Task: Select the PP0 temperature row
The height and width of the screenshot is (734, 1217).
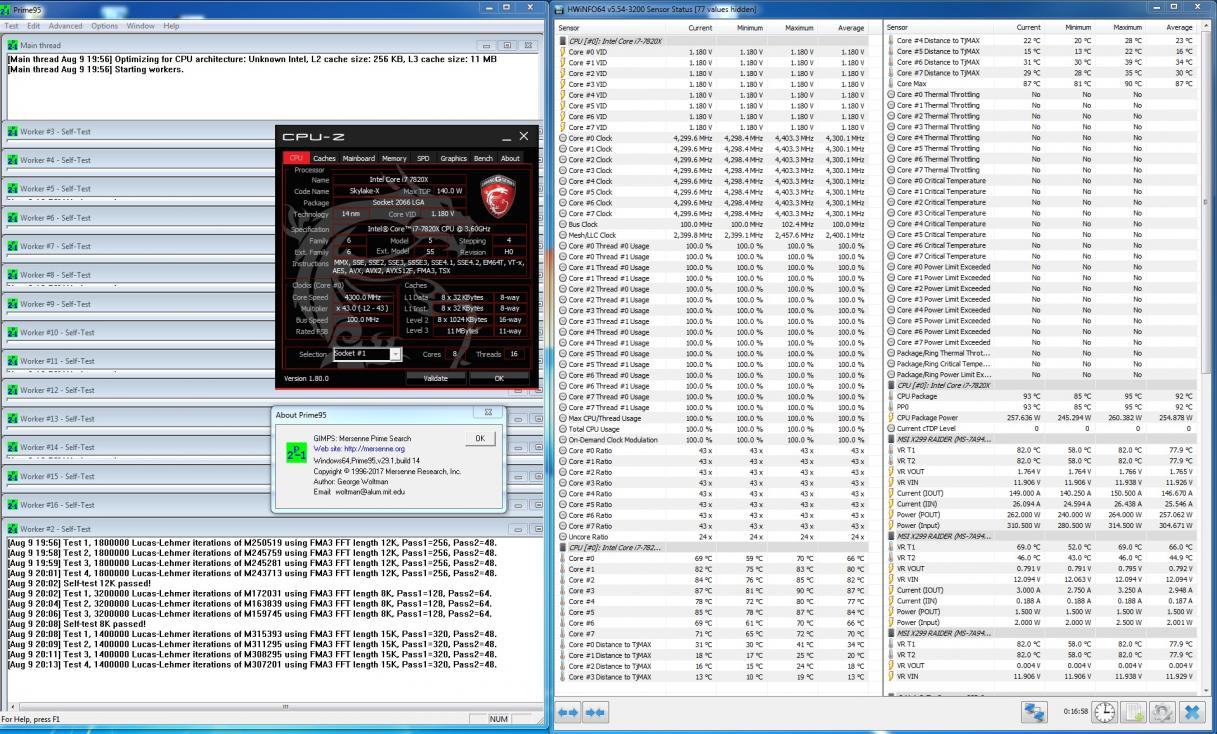Action: (x=1040, y=407)
